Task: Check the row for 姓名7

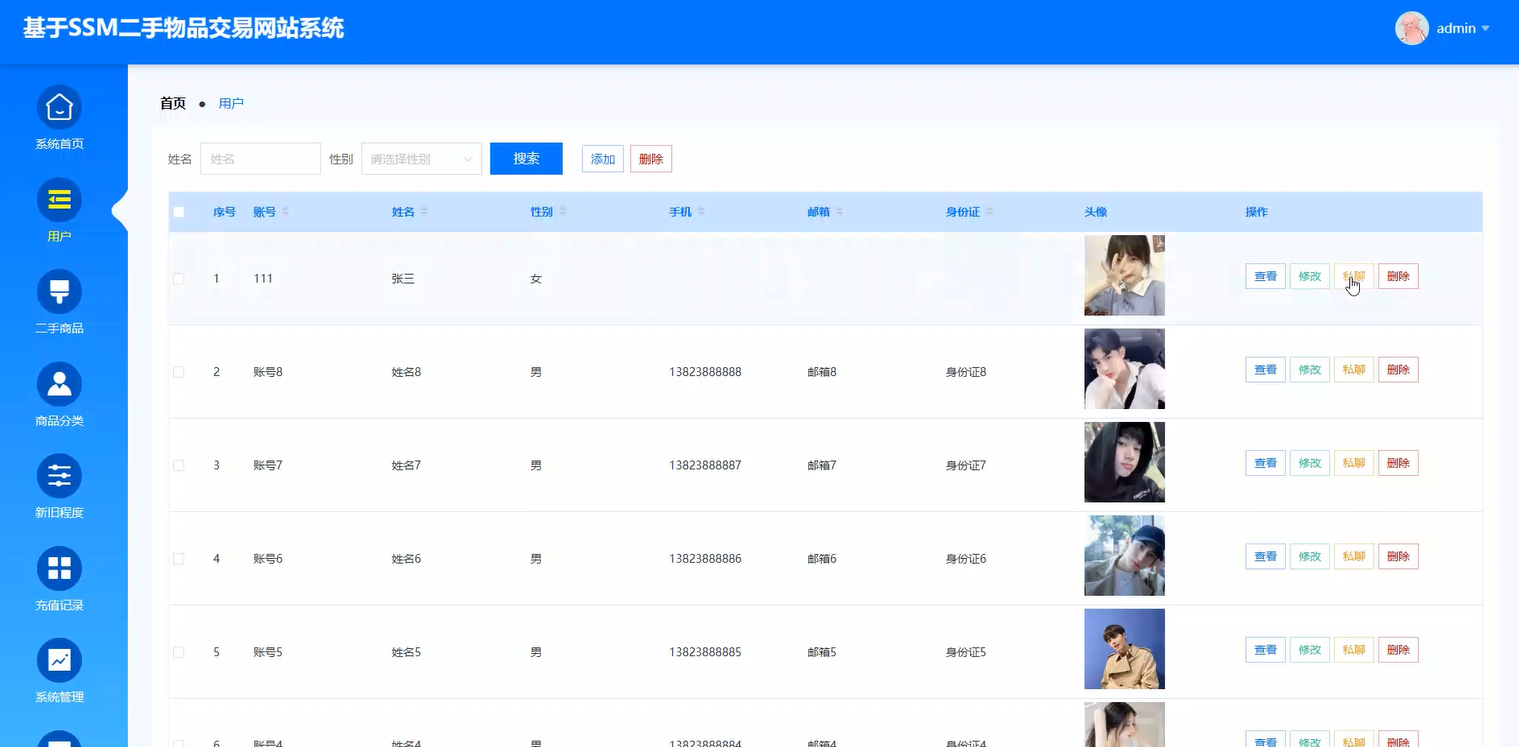Action: (x=179, y=465)
